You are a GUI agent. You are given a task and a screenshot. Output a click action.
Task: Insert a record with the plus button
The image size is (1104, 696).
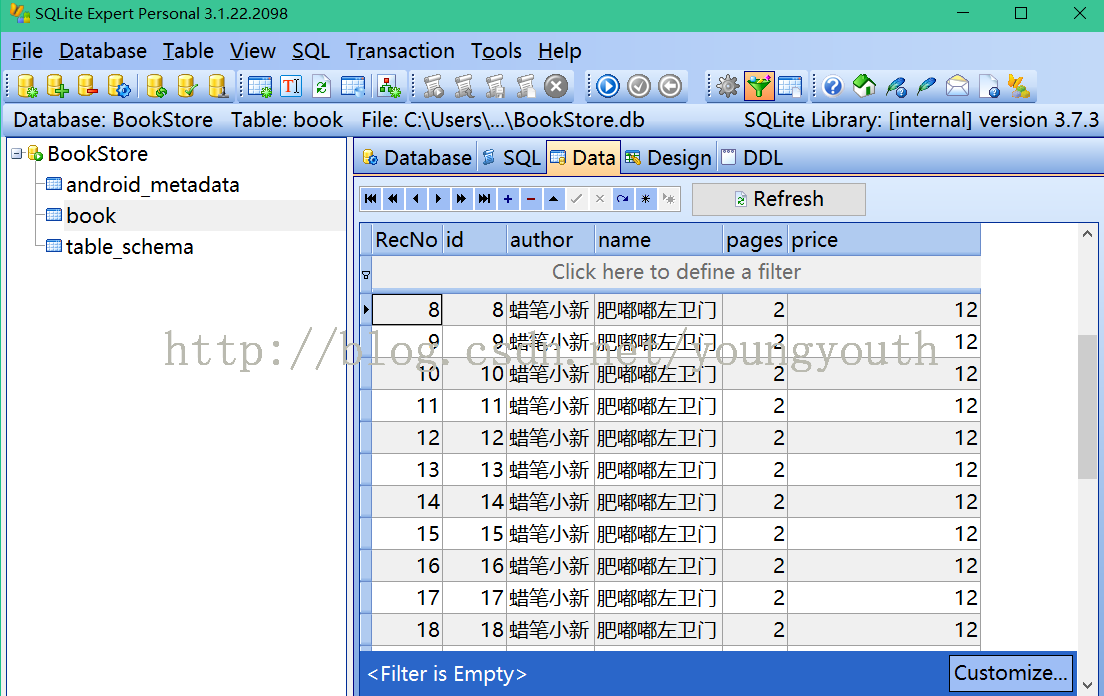pyautogui.click(x=508, y=199)
